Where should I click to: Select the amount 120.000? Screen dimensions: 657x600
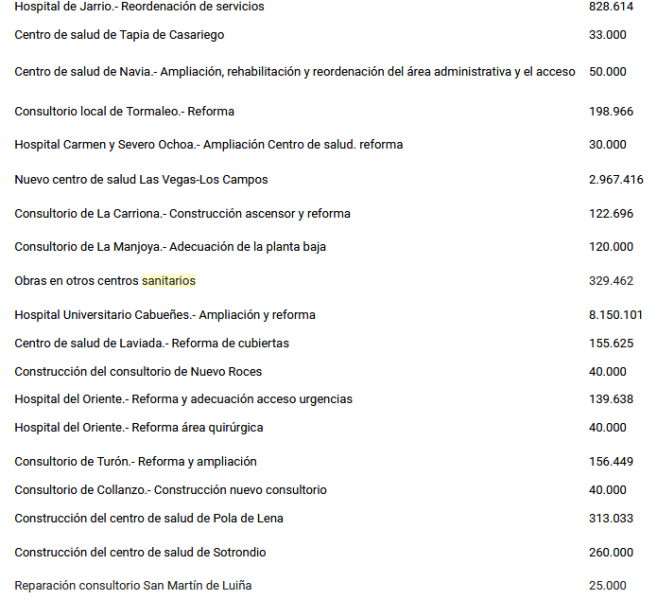[x=611, y=247]
